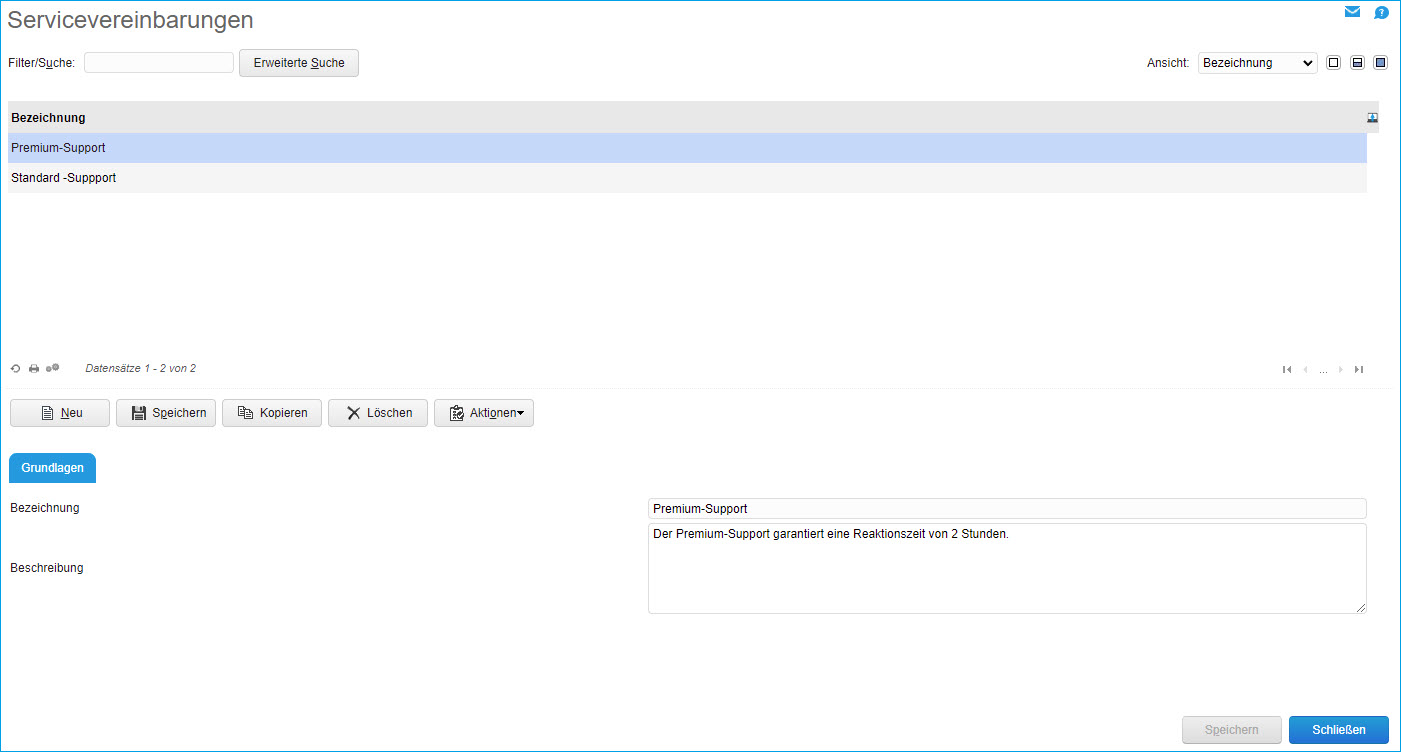Sort by Bezeichnung column header
1401x752 pixels.
coord(48,118)
